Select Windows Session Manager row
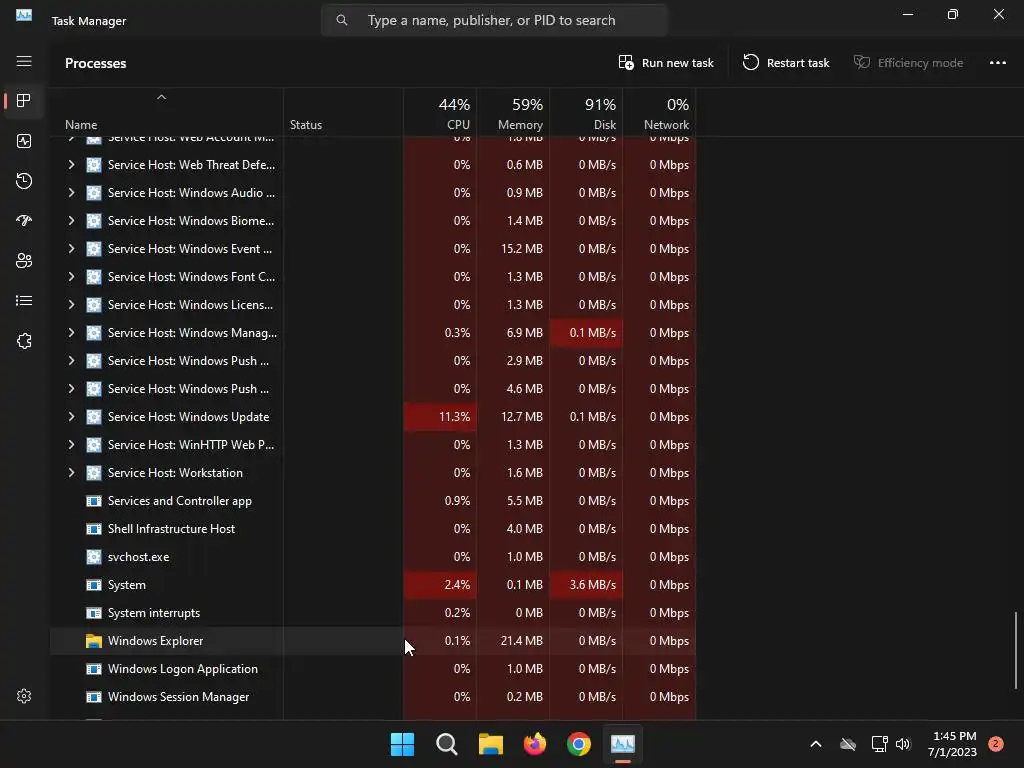Screen dimensions: 1024x768 pos(373,697)
